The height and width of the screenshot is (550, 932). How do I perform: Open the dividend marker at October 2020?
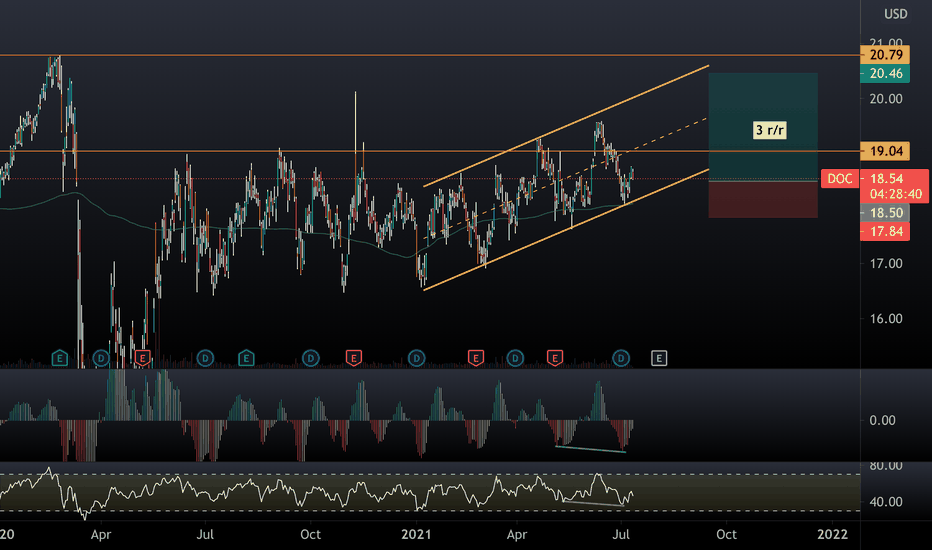pos(311,358)
